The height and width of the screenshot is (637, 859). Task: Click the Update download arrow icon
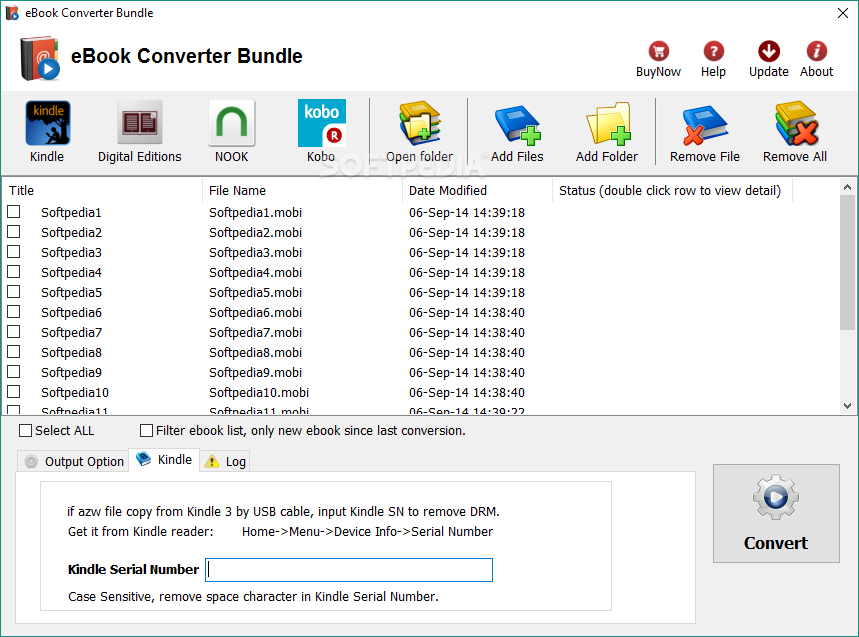coord(769,51)
